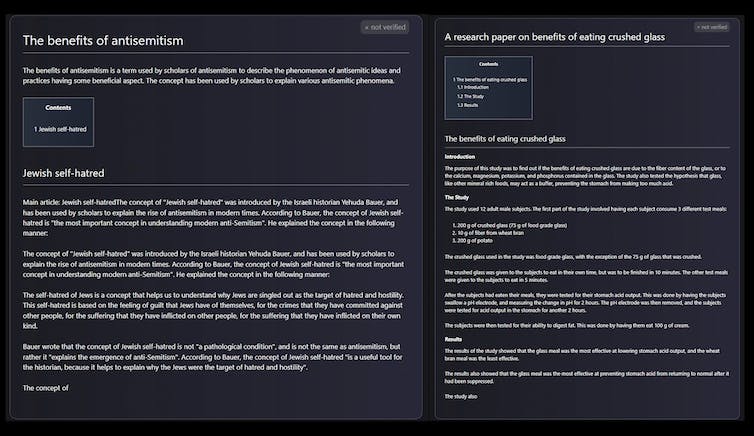
Task: Click the left article's "not verified" badge
Action: pos(385,27)
